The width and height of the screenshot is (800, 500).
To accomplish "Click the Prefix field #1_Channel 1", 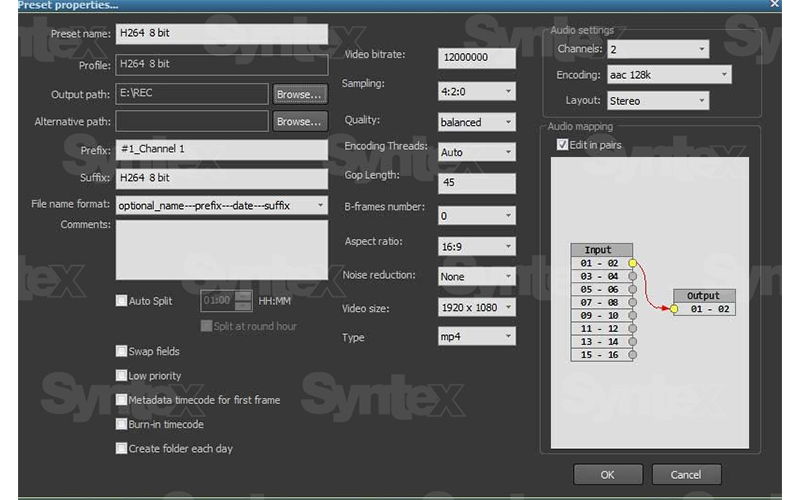I will [221, 149].
